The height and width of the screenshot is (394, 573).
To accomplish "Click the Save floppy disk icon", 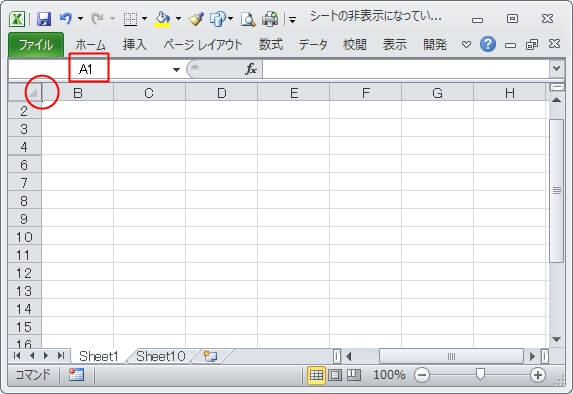I will pos(44,19).
